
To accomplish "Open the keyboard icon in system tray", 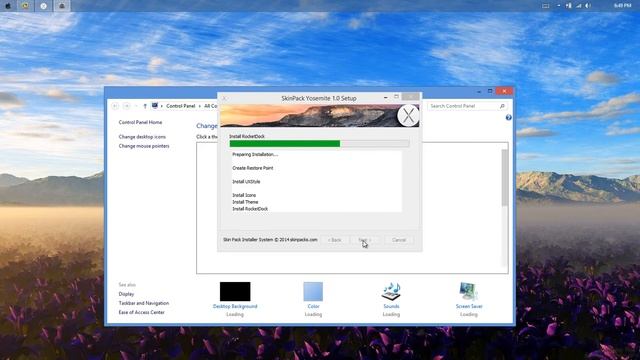I will click(x=545, y=6).
